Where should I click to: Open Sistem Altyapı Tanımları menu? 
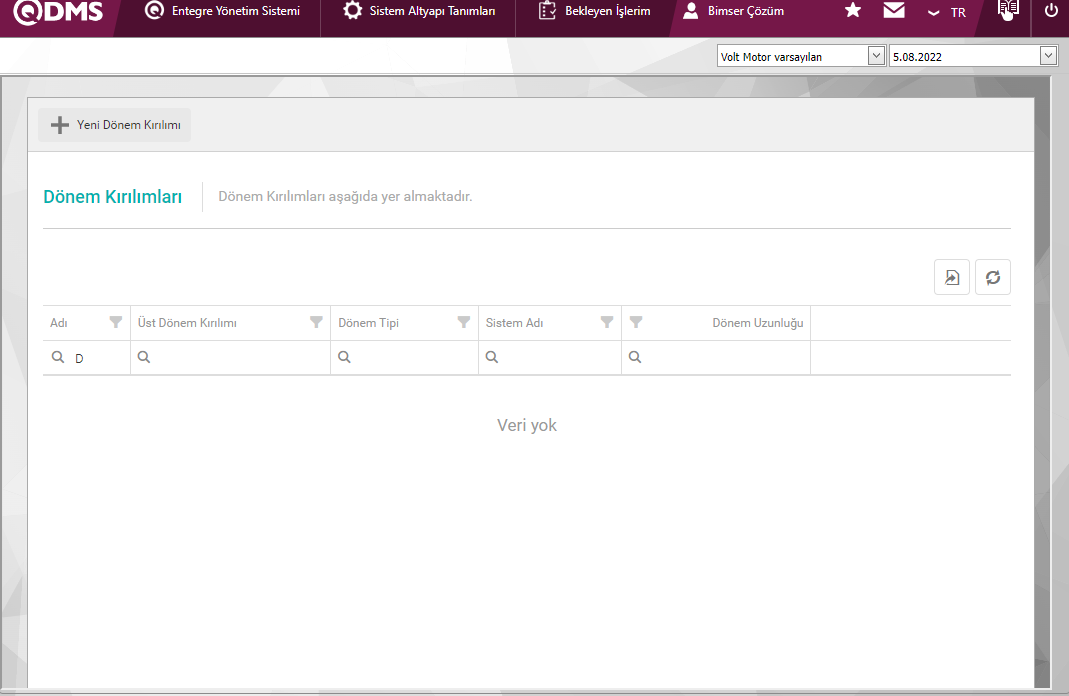(419, 12)
